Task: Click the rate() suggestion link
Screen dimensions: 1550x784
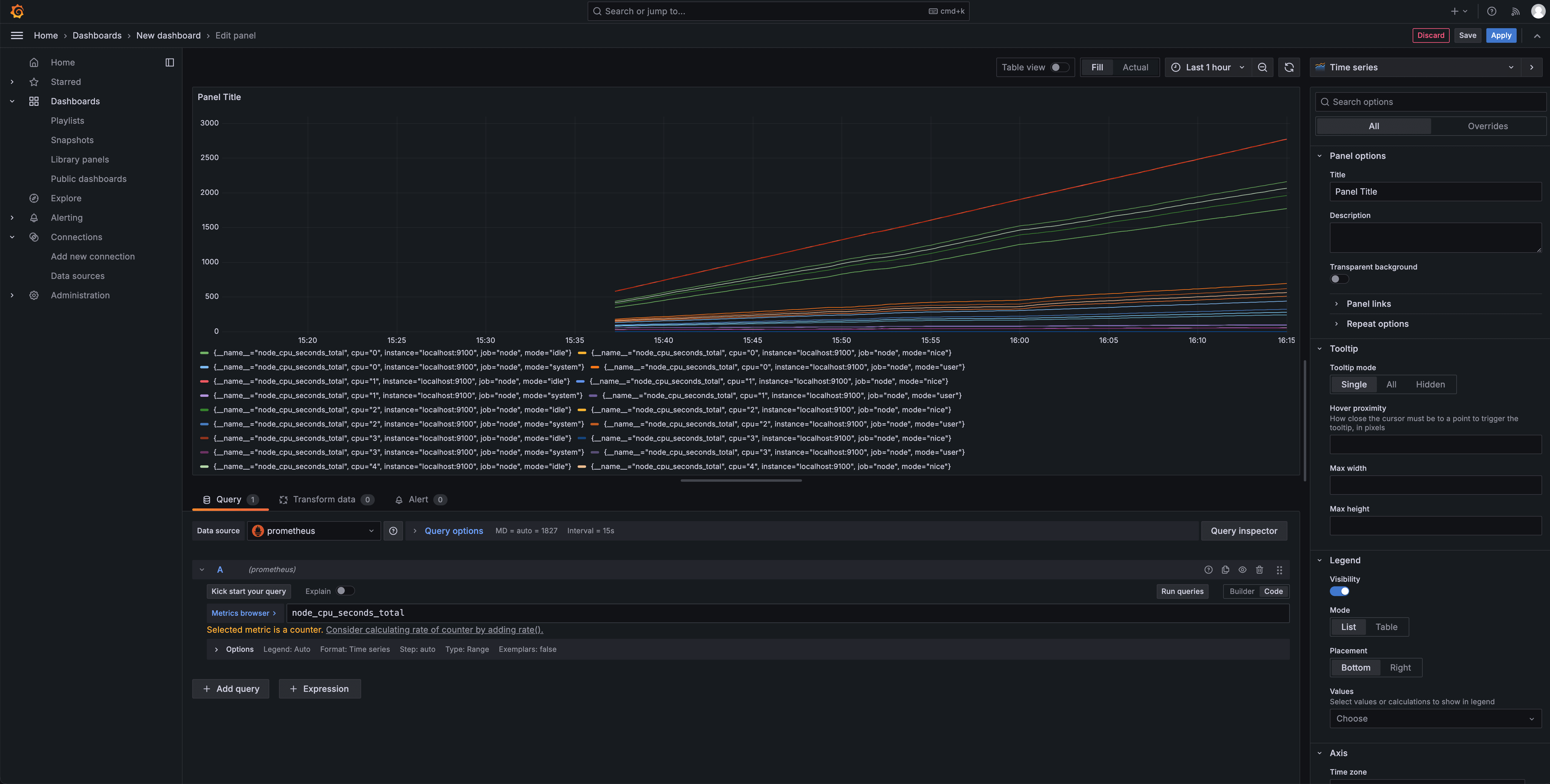Action: point(434,629)
